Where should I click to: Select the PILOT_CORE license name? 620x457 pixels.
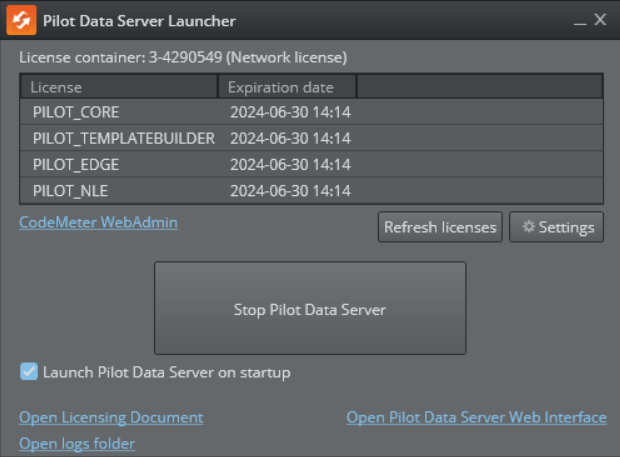[x=76, y=112]
